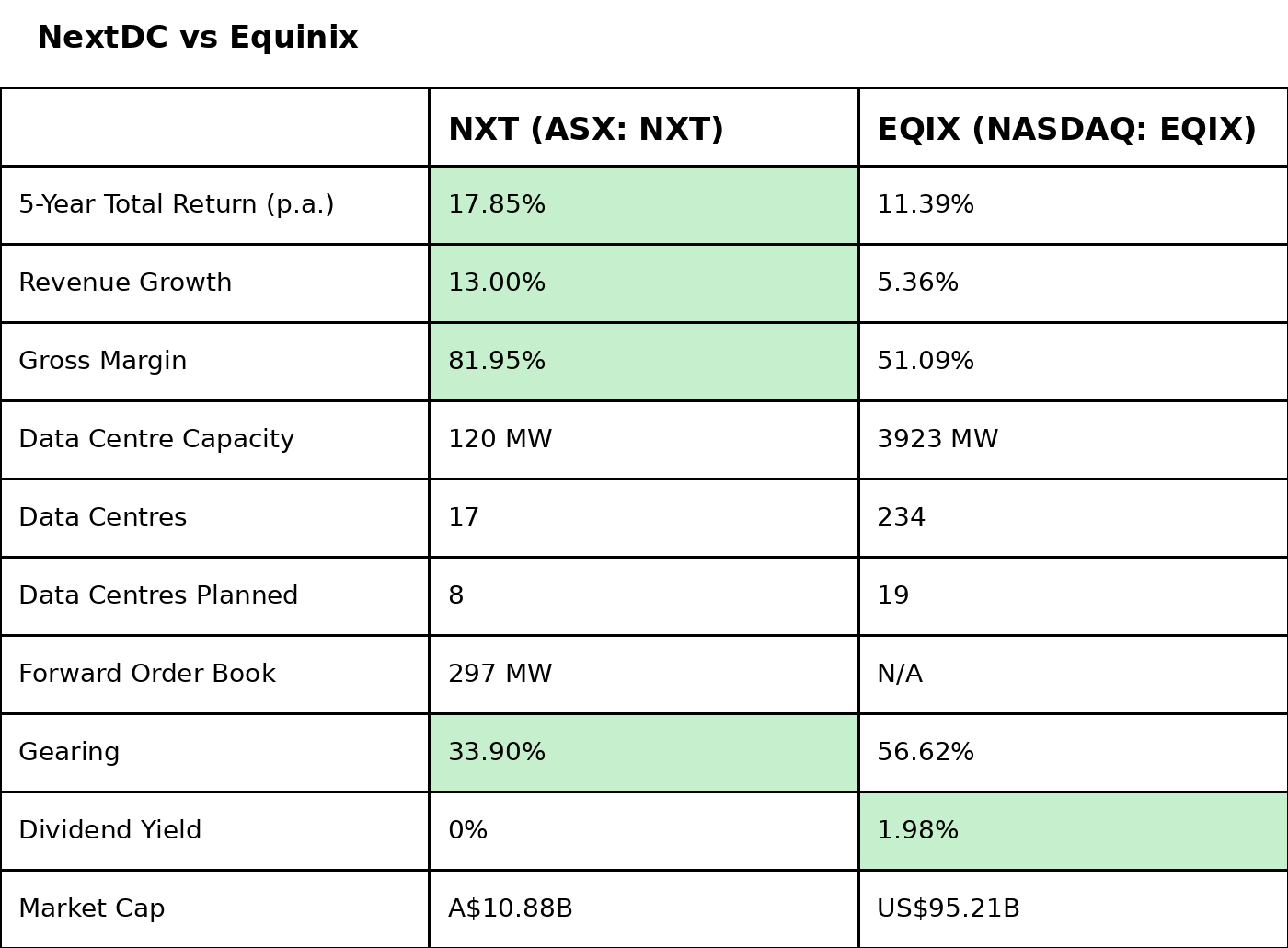
Task: Click the 3923 MW capacity cell
Action: [x=937, y=440]
